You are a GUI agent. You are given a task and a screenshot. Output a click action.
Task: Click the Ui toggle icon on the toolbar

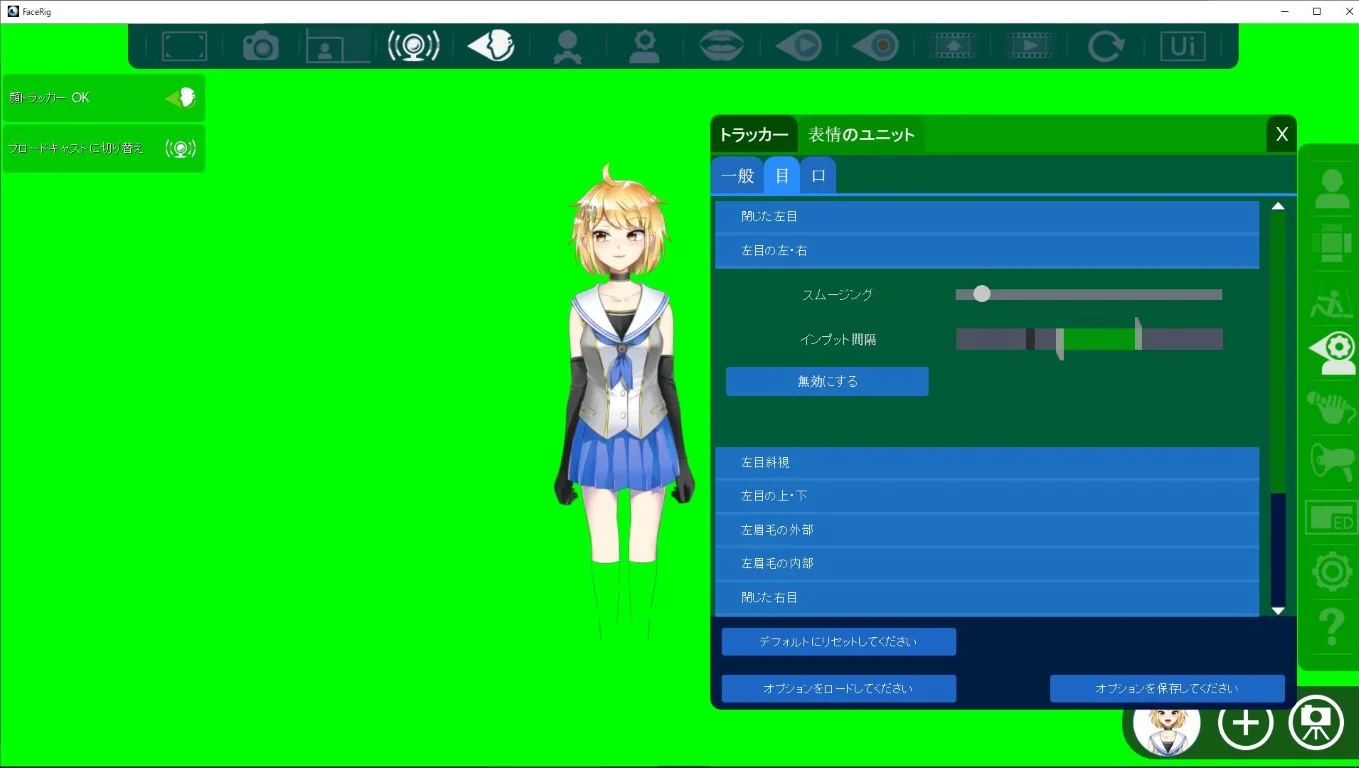(x=1183, y=44)
